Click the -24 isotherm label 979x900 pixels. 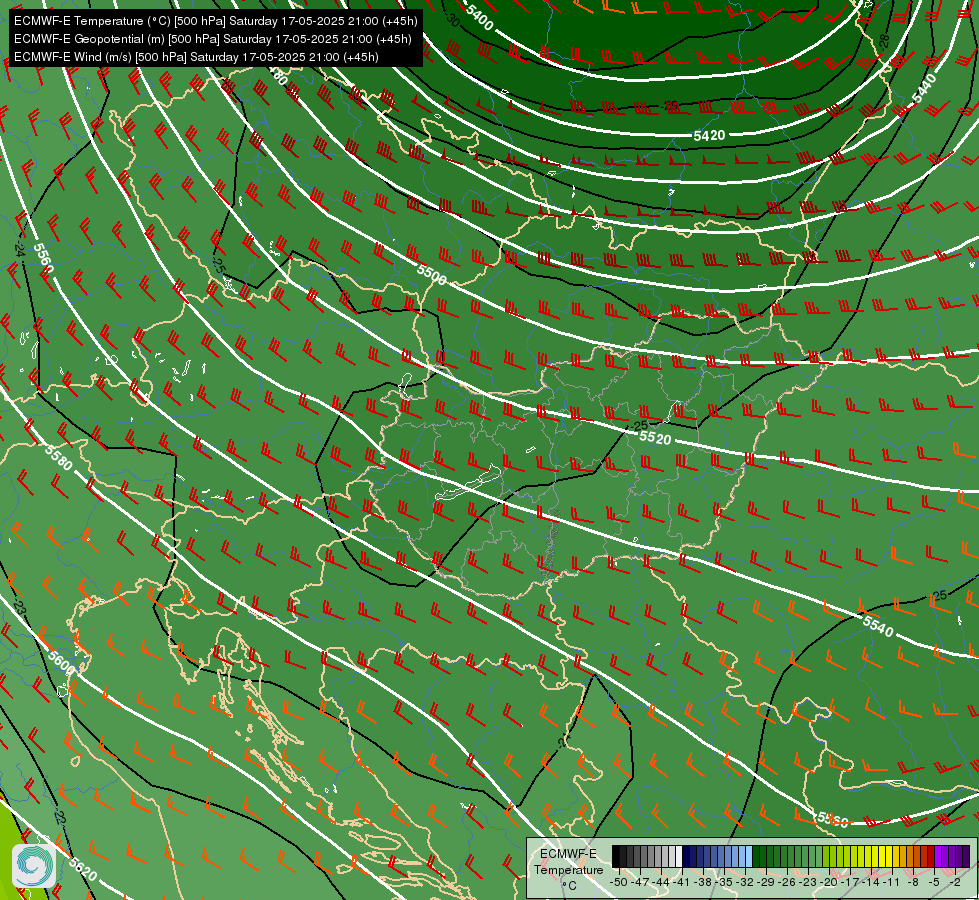coord(19,249)
